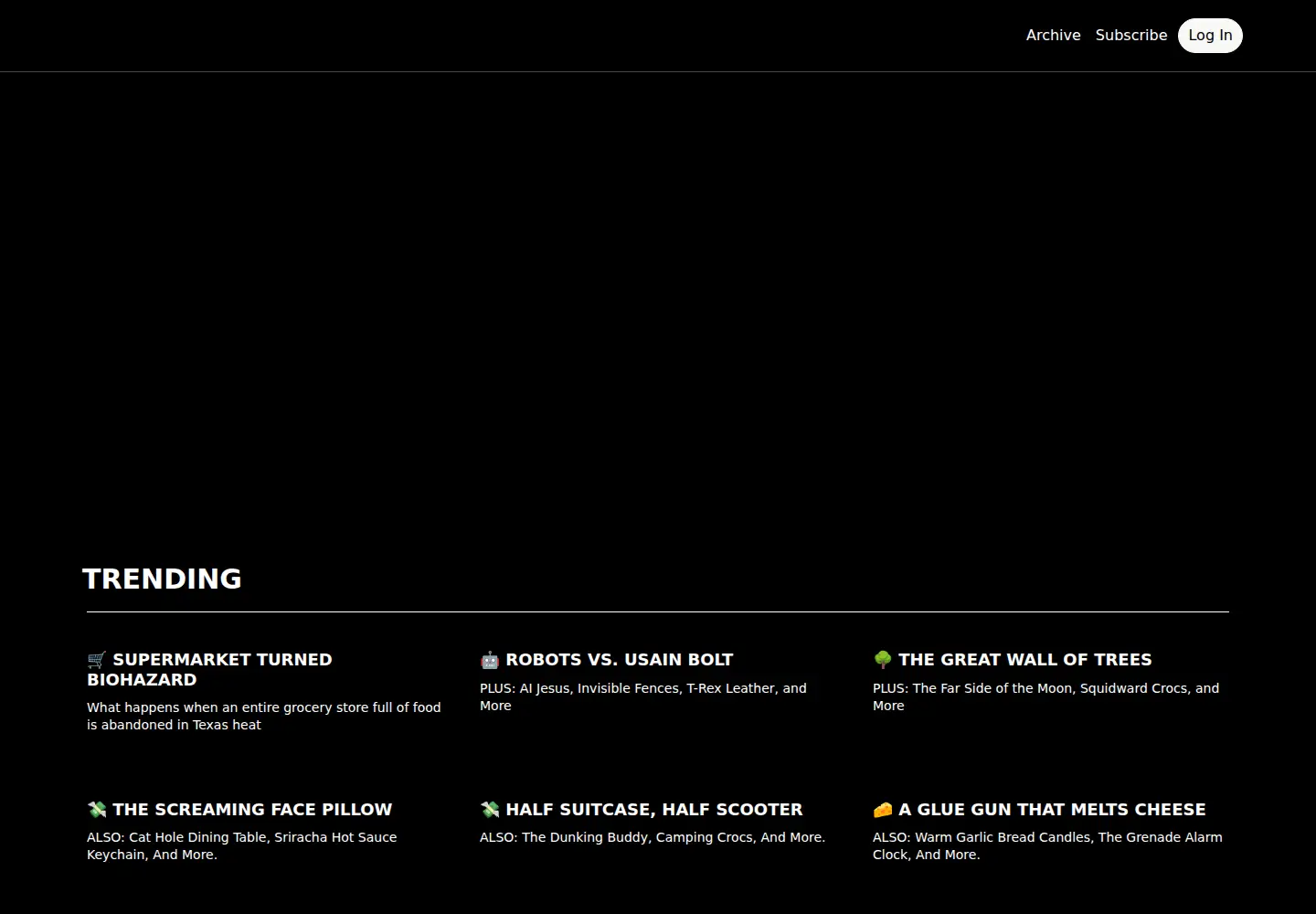Image resolution: width=1316 pixels, height=914 pixels.
Task: Click 'ALSO: Warm Garlic Bread Candles' description
Action: pos(1047,845)
